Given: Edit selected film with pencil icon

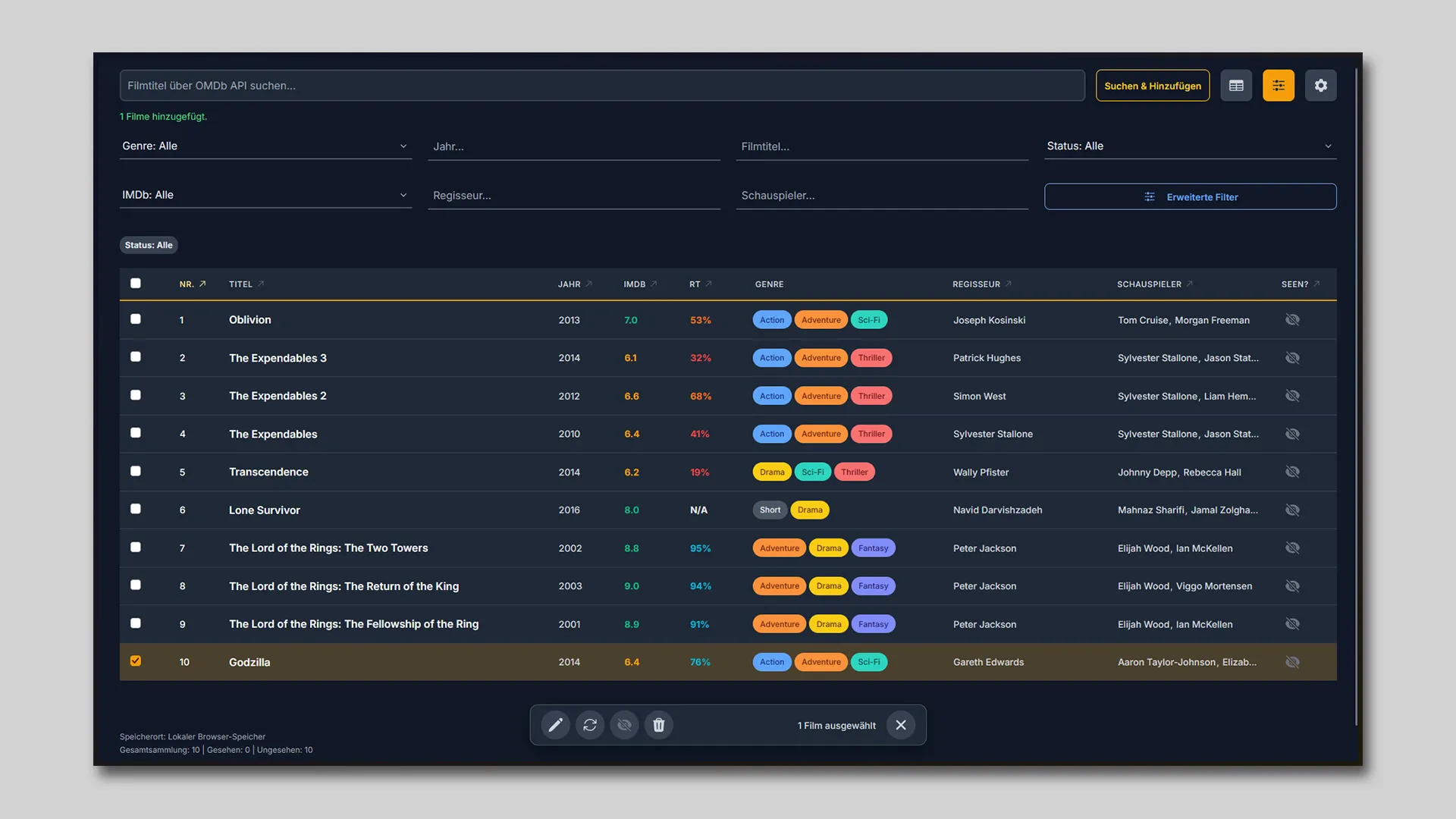Looking at the screenshot, I should tap(556, 725).
